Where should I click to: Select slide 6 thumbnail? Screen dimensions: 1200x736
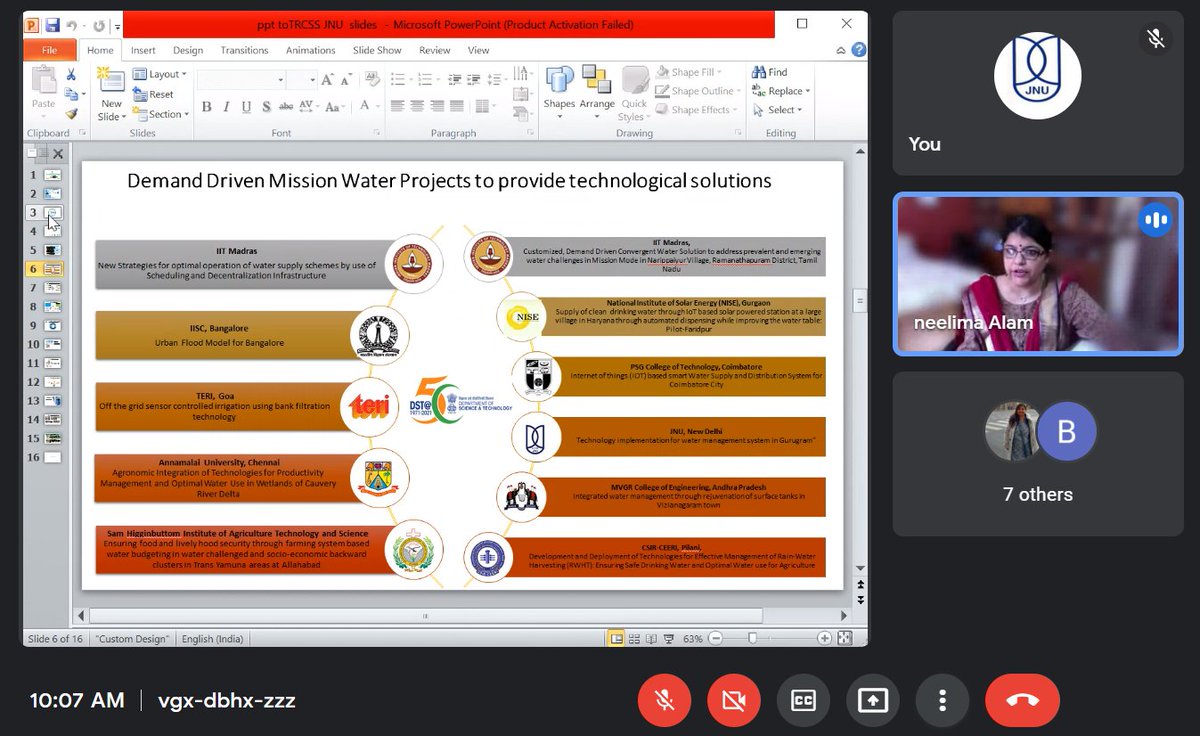click(x=52, y=269)
